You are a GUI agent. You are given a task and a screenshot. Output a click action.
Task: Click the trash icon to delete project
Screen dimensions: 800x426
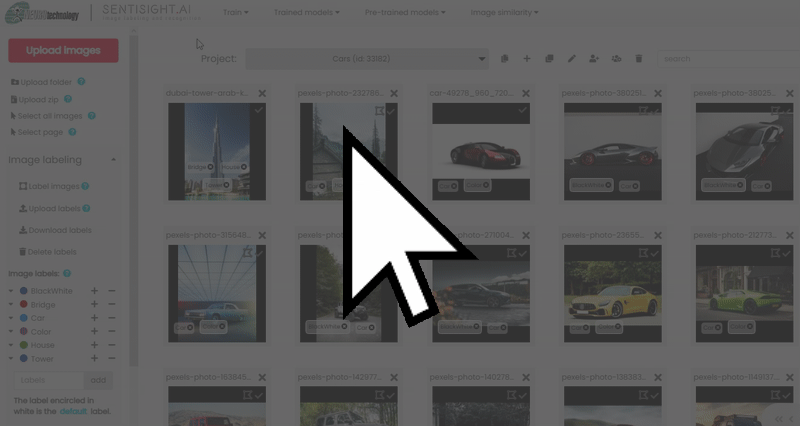pos(639,59)
